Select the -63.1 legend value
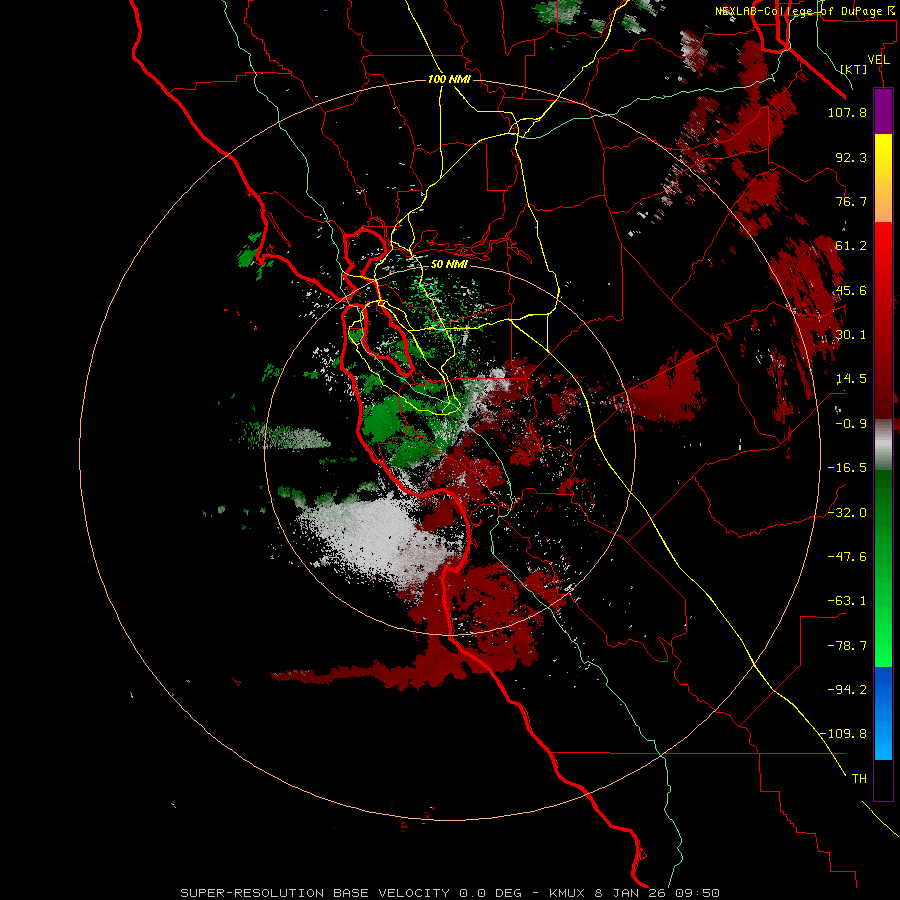 coord(847,601)
